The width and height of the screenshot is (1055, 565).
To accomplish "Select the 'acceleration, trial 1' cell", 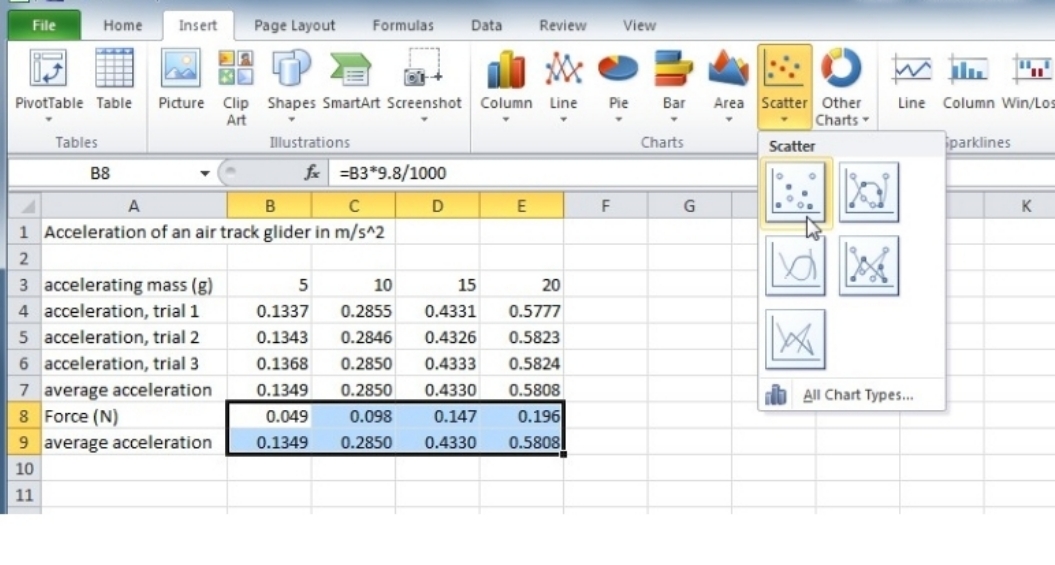I will (x=134, y=311).
